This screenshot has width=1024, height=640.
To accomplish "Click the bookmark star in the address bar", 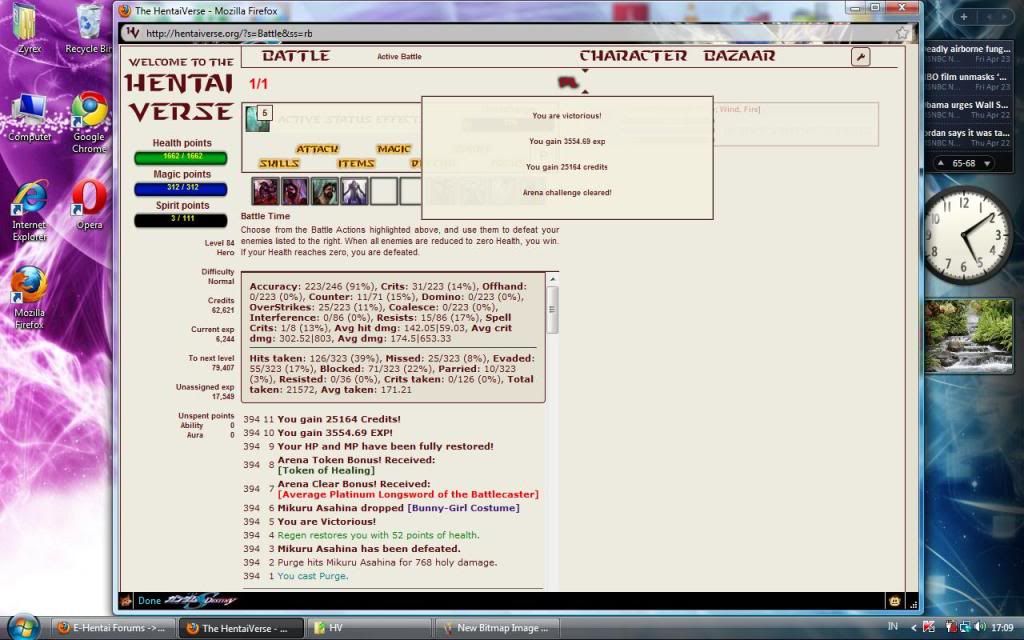I will (902, 33).
